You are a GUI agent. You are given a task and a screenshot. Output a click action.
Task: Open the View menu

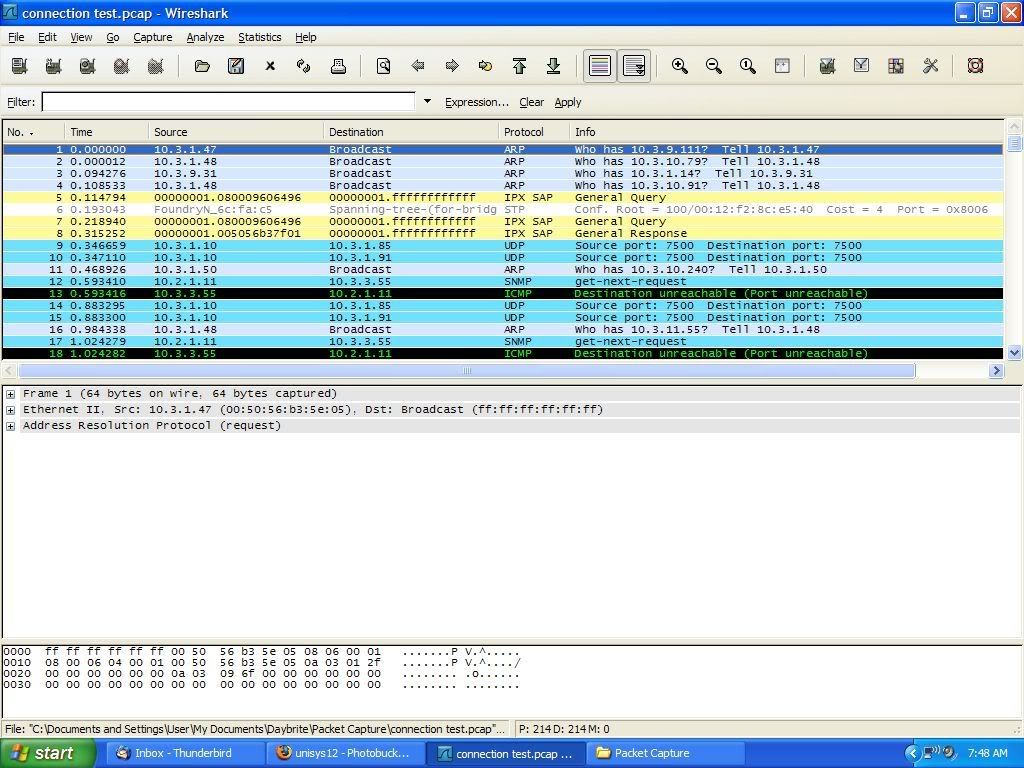(81, 37)
